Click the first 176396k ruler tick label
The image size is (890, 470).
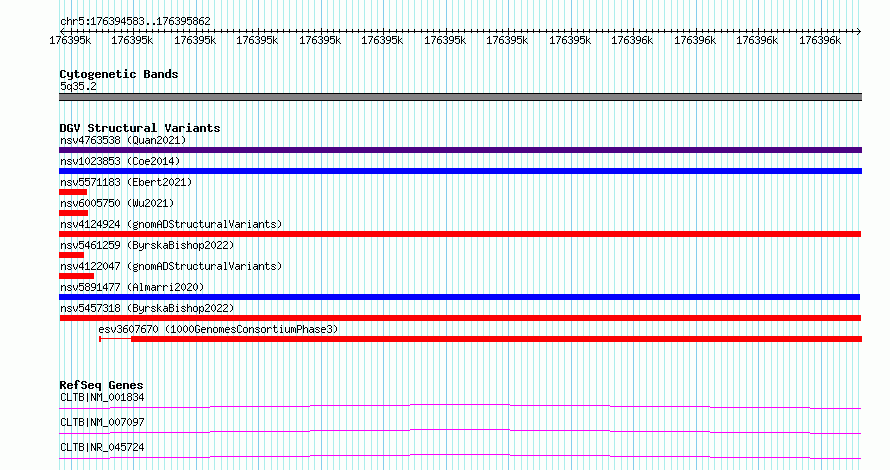click(x=632, y=40)
